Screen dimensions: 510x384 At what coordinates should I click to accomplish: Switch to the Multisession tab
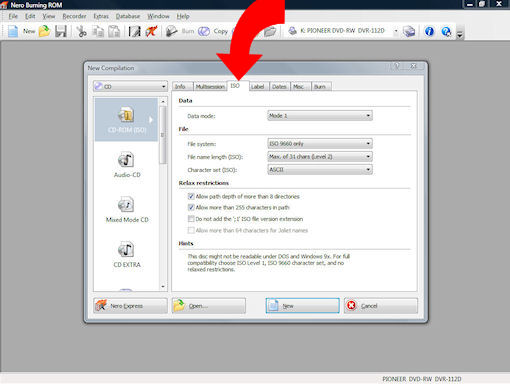click(x=210, y=86)
